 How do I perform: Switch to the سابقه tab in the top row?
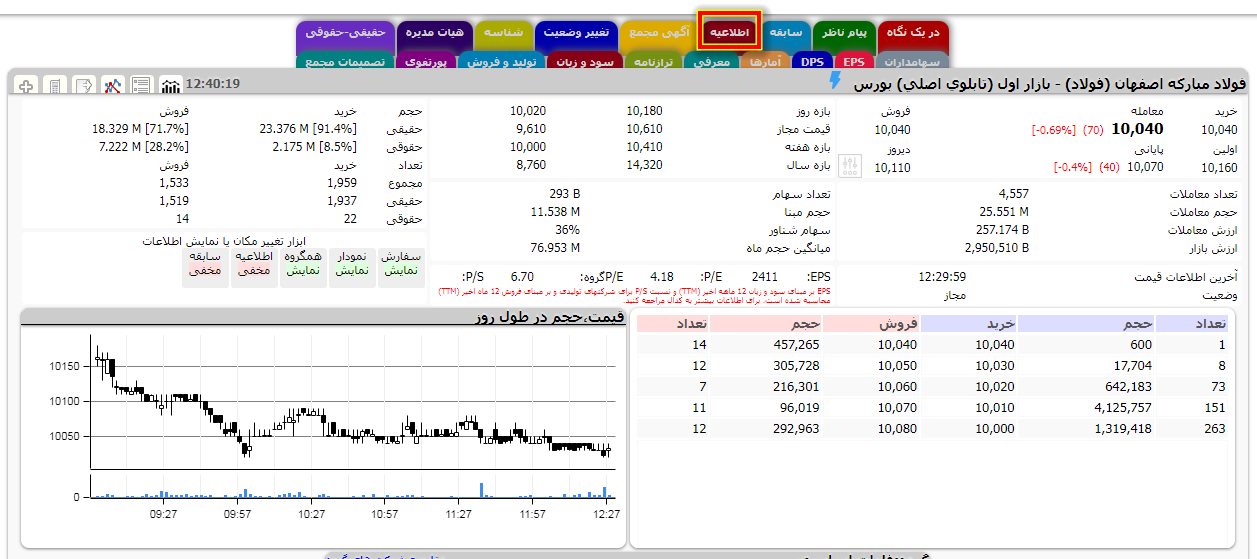click(785, 33)
